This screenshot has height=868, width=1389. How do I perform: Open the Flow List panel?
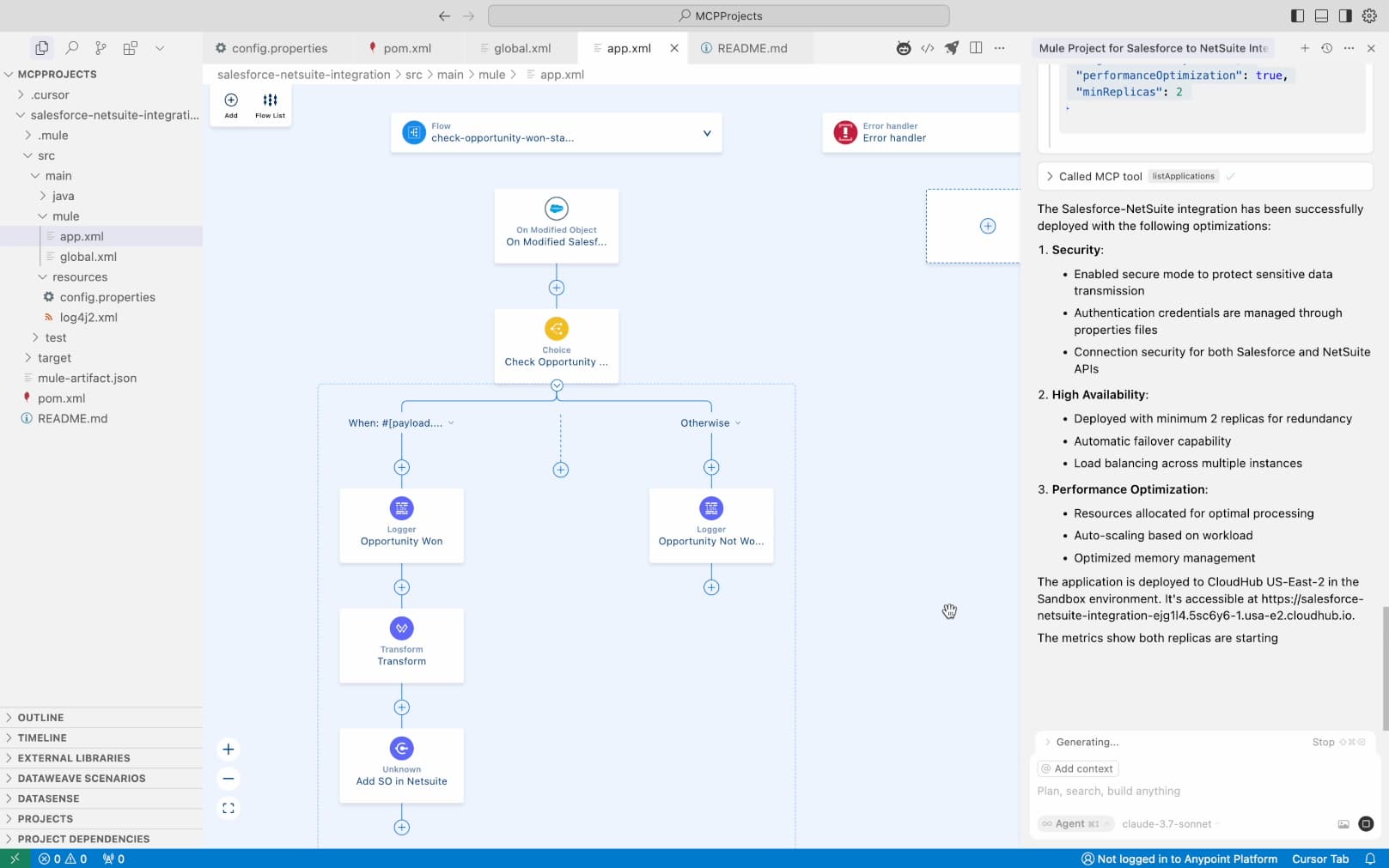270,106
